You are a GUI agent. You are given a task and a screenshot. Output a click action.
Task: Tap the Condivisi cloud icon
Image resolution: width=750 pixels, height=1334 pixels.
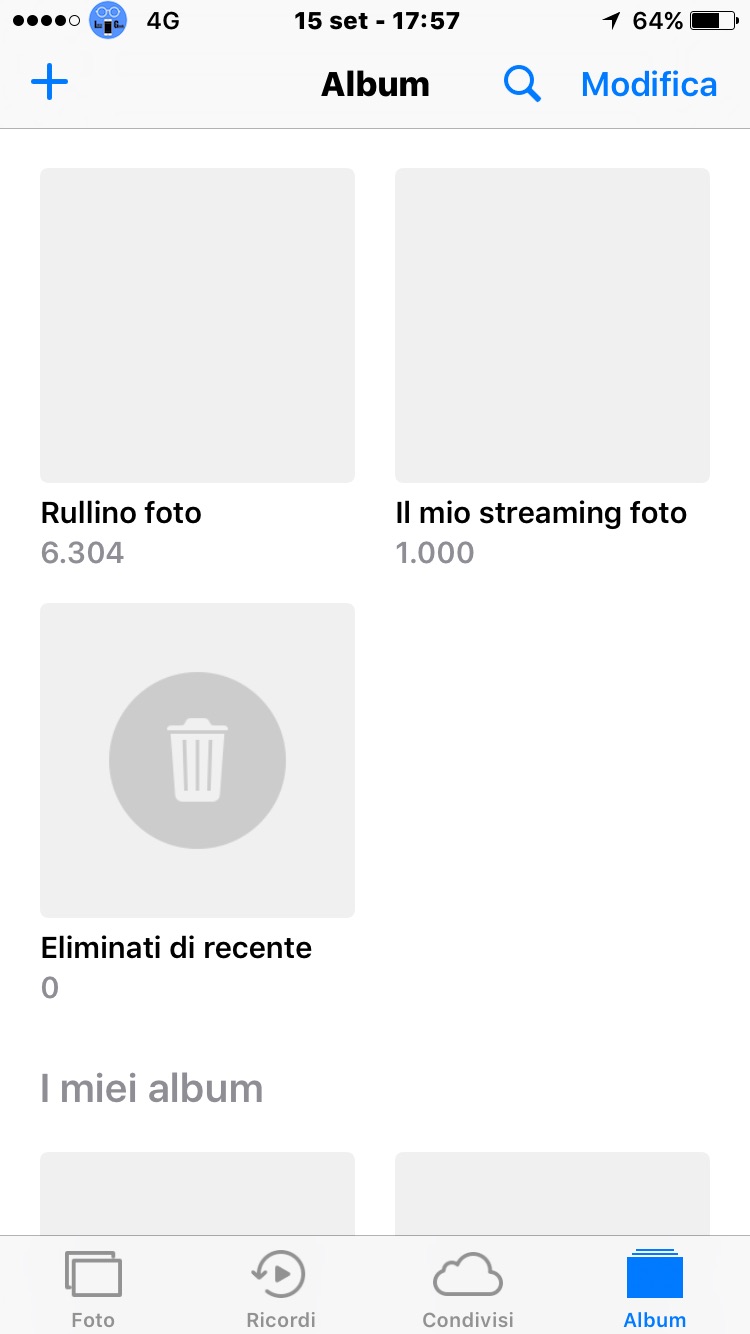[x=467, y=1275]
